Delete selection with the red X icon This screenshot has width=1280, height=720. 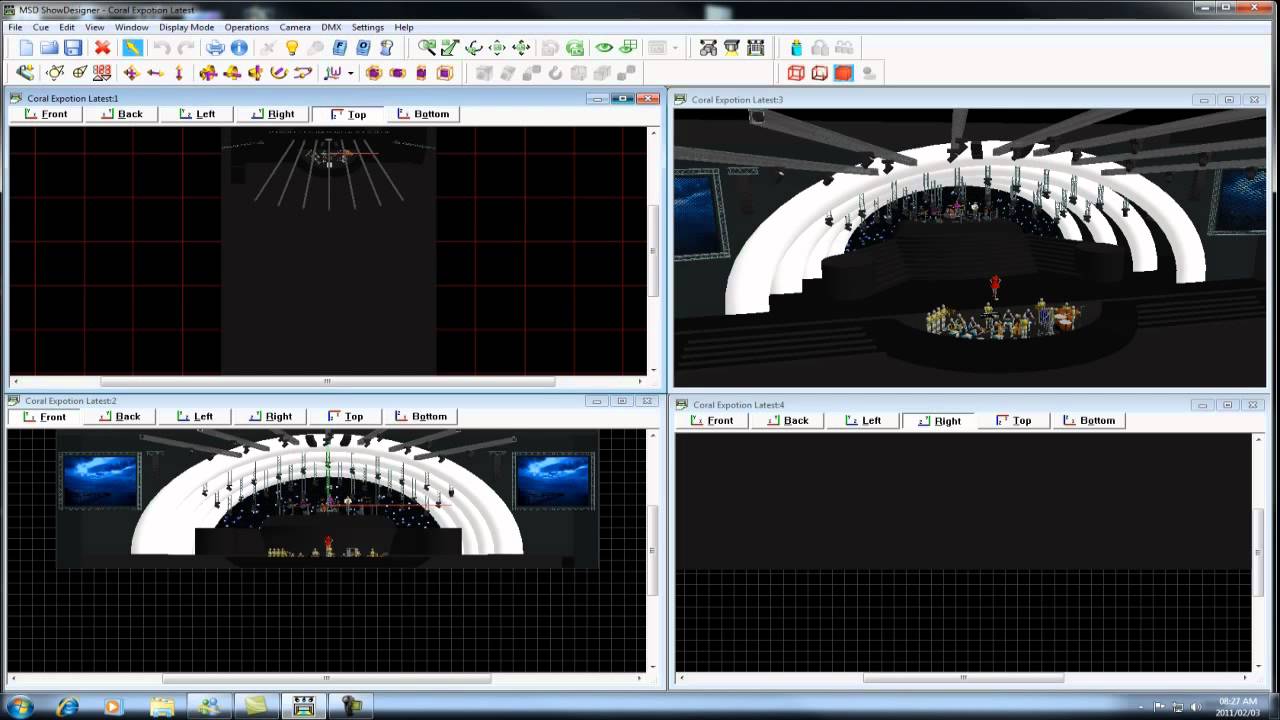pyautogui.click(x=102, y=48)
